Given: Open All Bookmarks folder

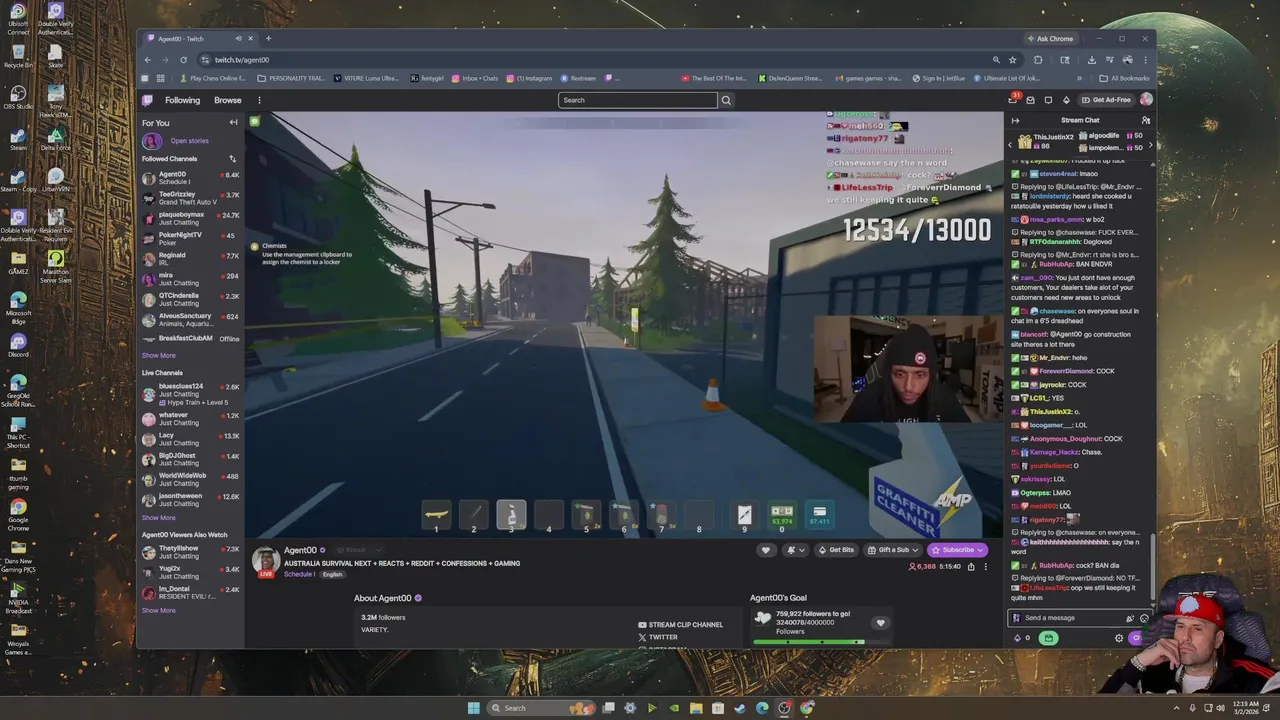Looking at the screenshot, I should click(1124, 78).
